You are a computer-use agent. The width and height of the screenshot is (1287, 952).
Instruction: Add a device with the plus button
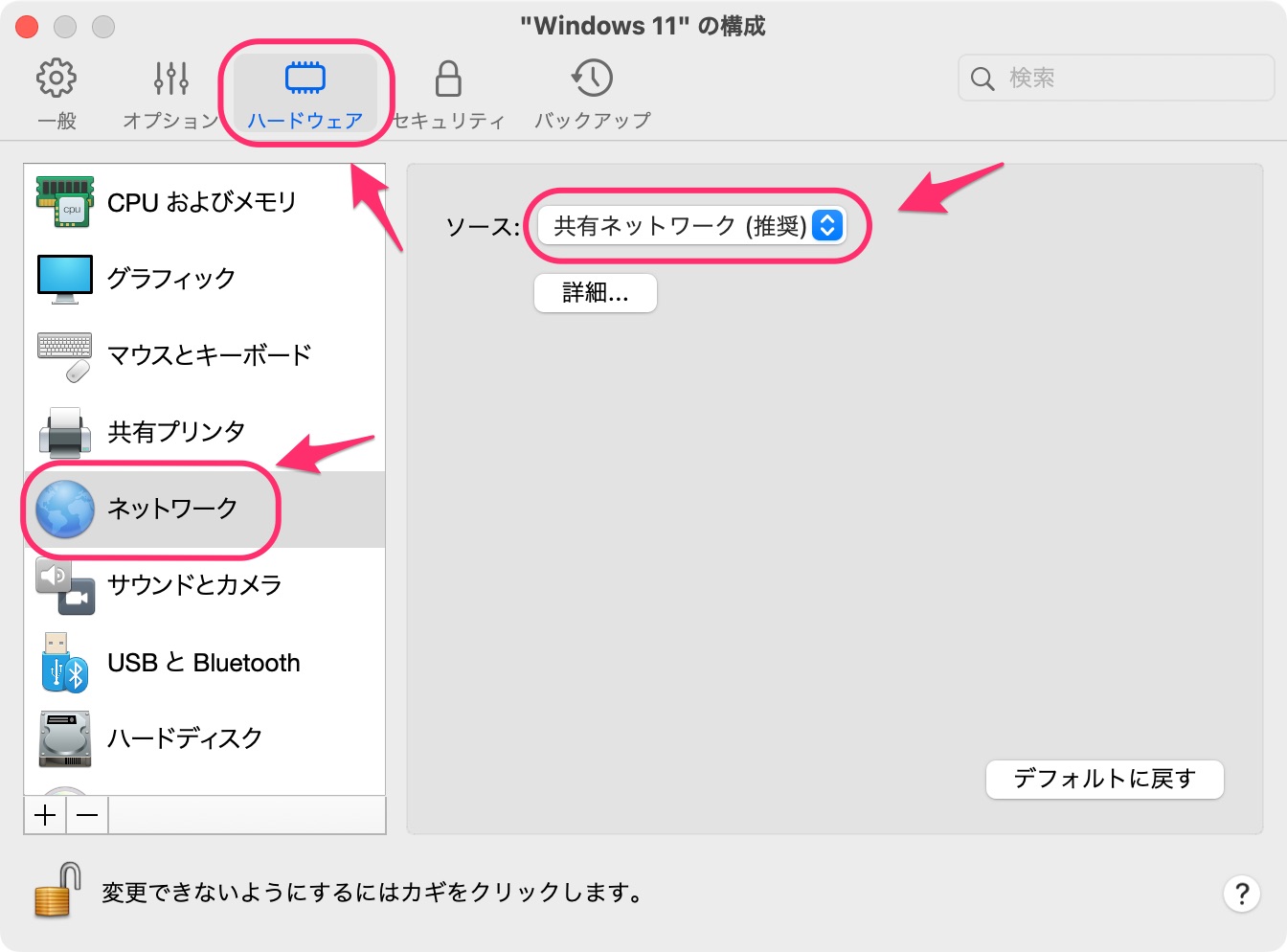pos(45,815)
